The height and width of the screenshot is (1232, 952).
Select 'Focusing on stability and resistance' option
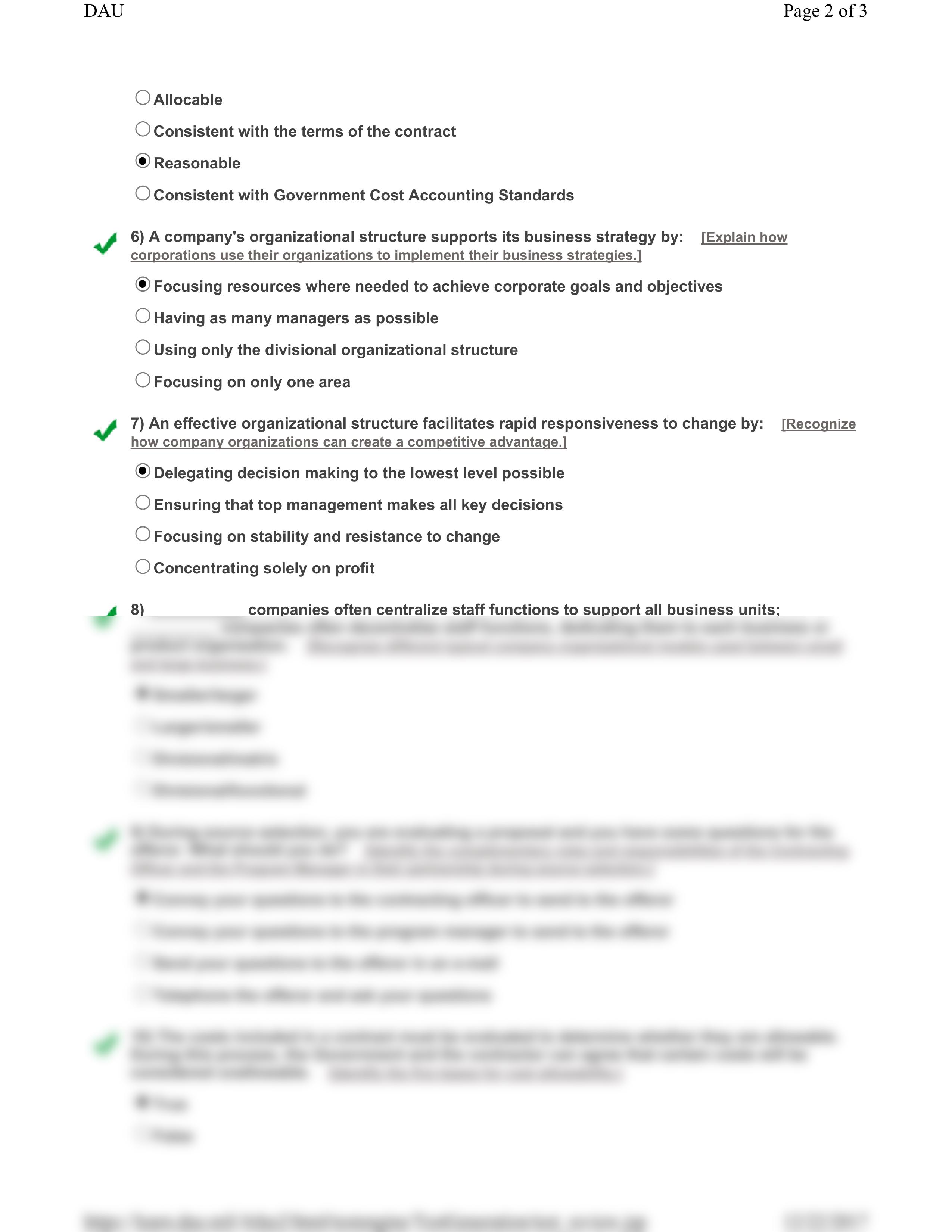[x=144, y=535]
